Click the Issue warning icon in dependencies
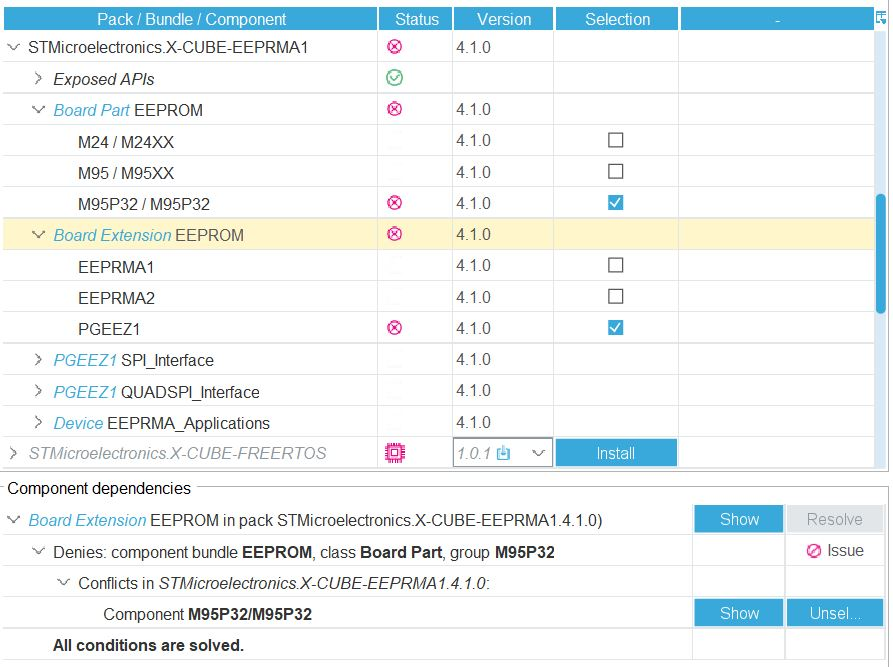893x667 pixels. [x=814, y=551]
